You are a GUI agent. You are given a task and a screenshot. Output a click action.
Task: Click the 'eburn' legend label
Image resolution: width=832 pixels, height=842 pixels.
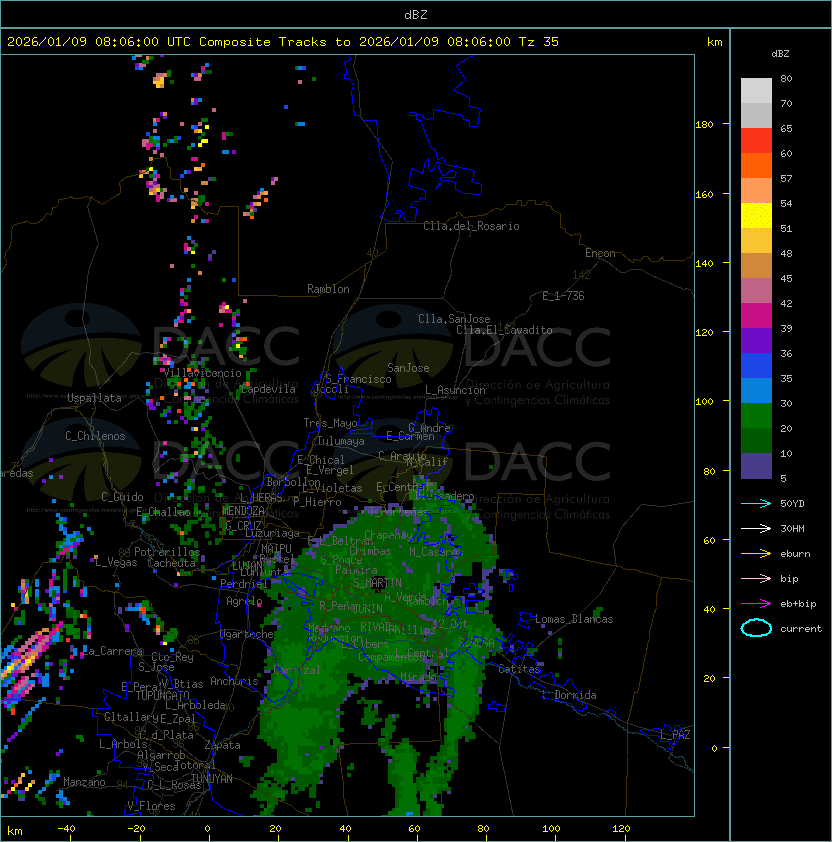coord(795,554)
